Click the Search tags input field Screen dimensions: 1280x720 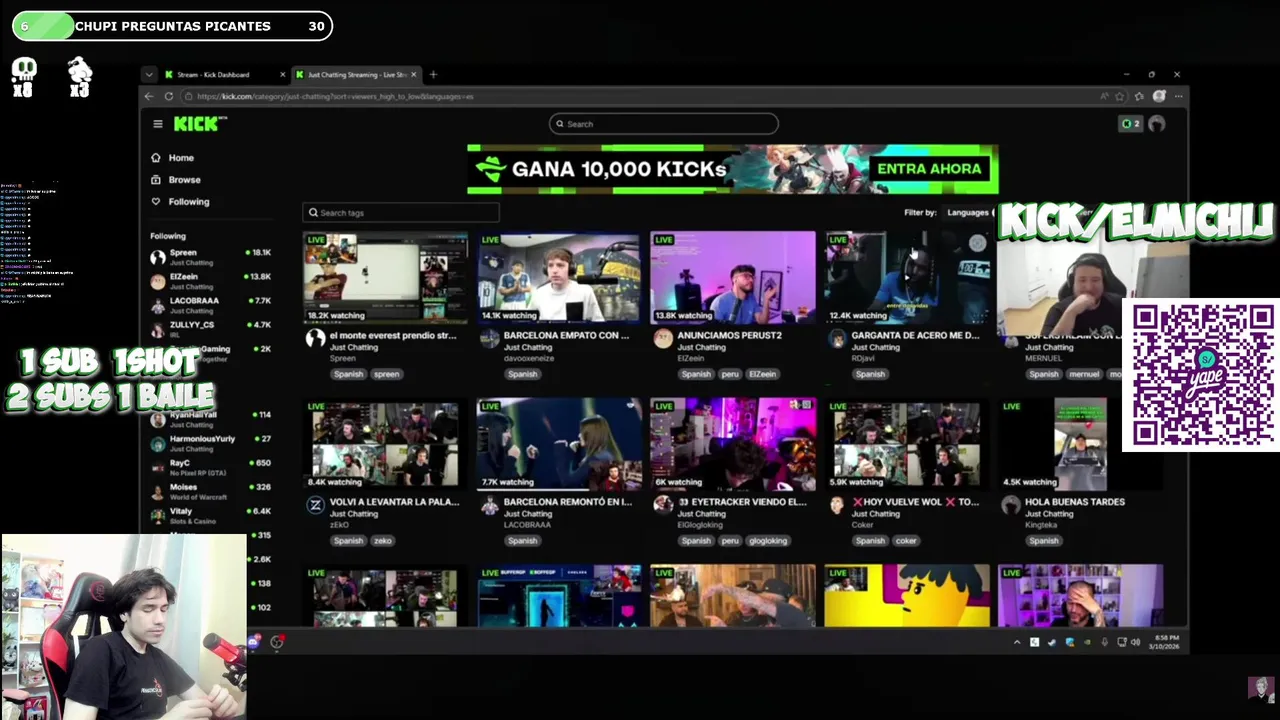[x=401, y=212]
